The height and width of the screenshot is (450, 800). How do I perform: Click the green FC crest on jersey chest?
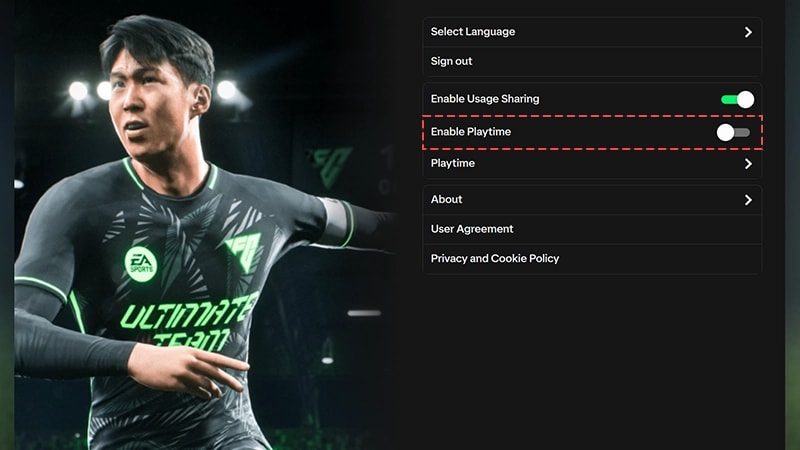click(244, 251)
